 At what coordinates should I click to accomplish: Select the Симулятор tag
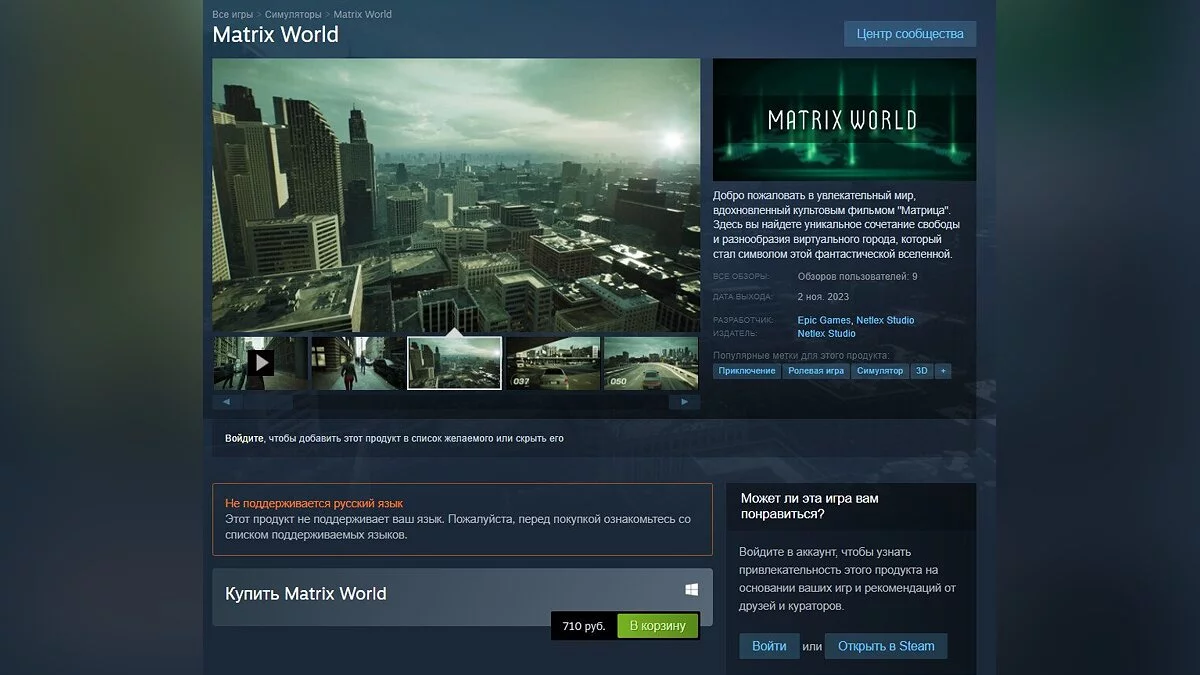[880, 371]
